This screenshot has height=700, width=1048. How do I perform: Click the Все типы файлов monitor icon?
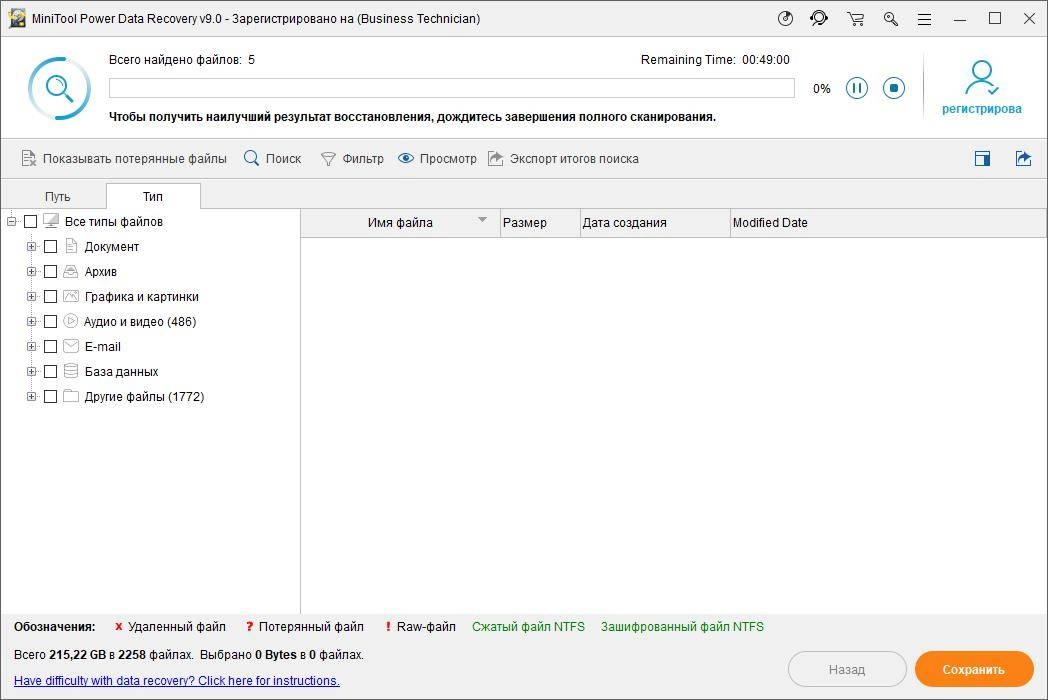pyautogui.click(x=51, y=221)
